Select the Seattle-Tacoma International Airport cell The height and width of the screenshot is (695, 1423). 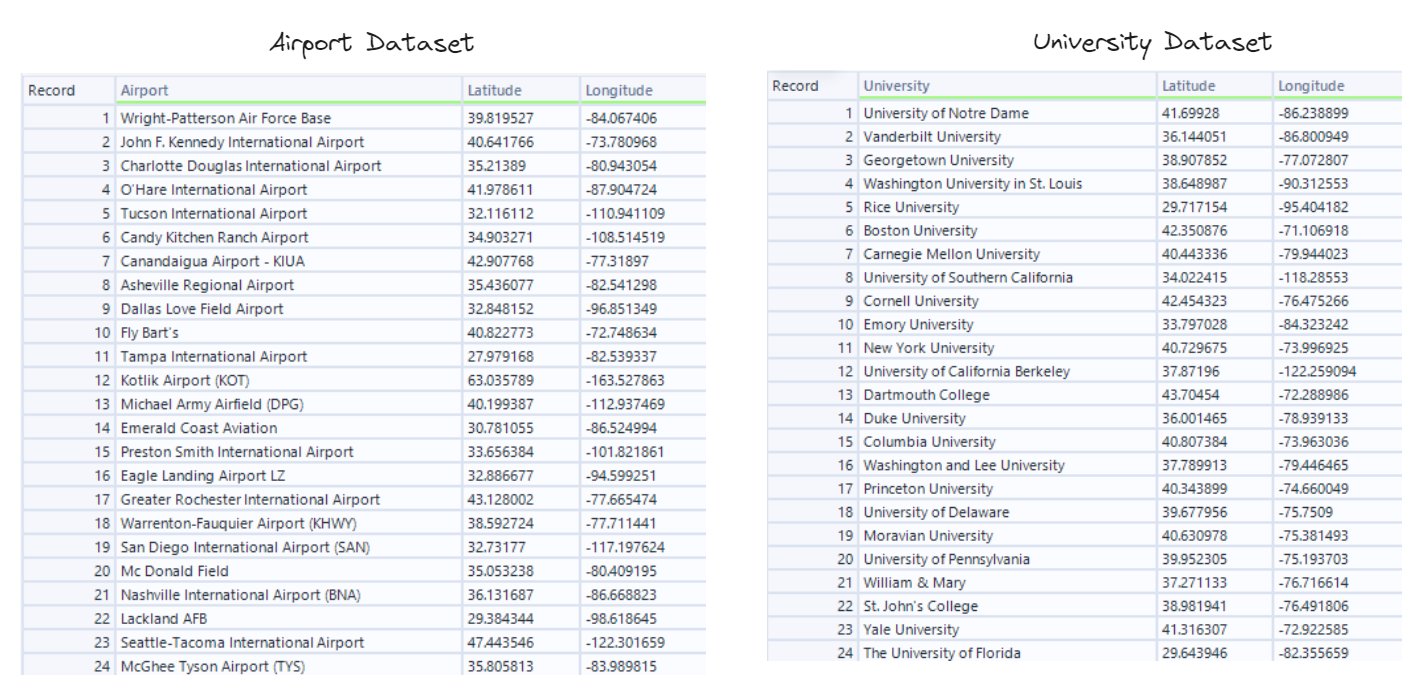(x=242, y=643)
